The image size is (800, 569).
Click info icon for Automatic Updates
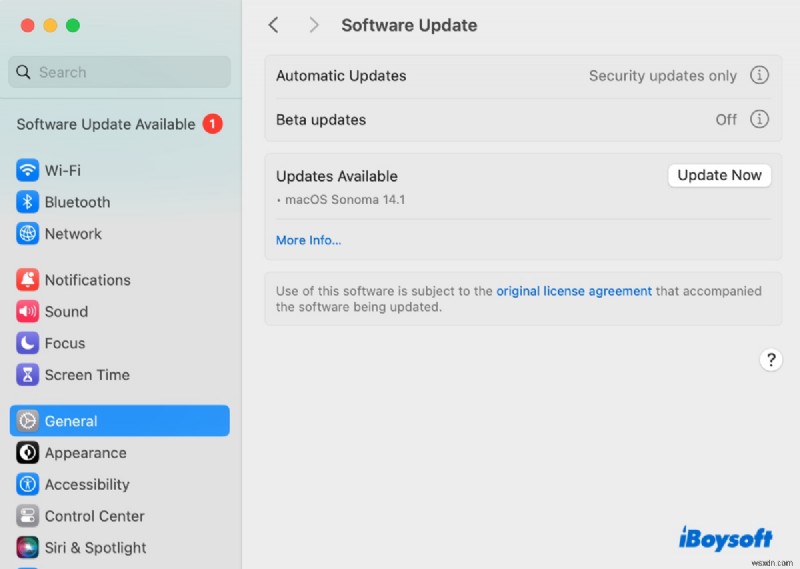point(759,75)
